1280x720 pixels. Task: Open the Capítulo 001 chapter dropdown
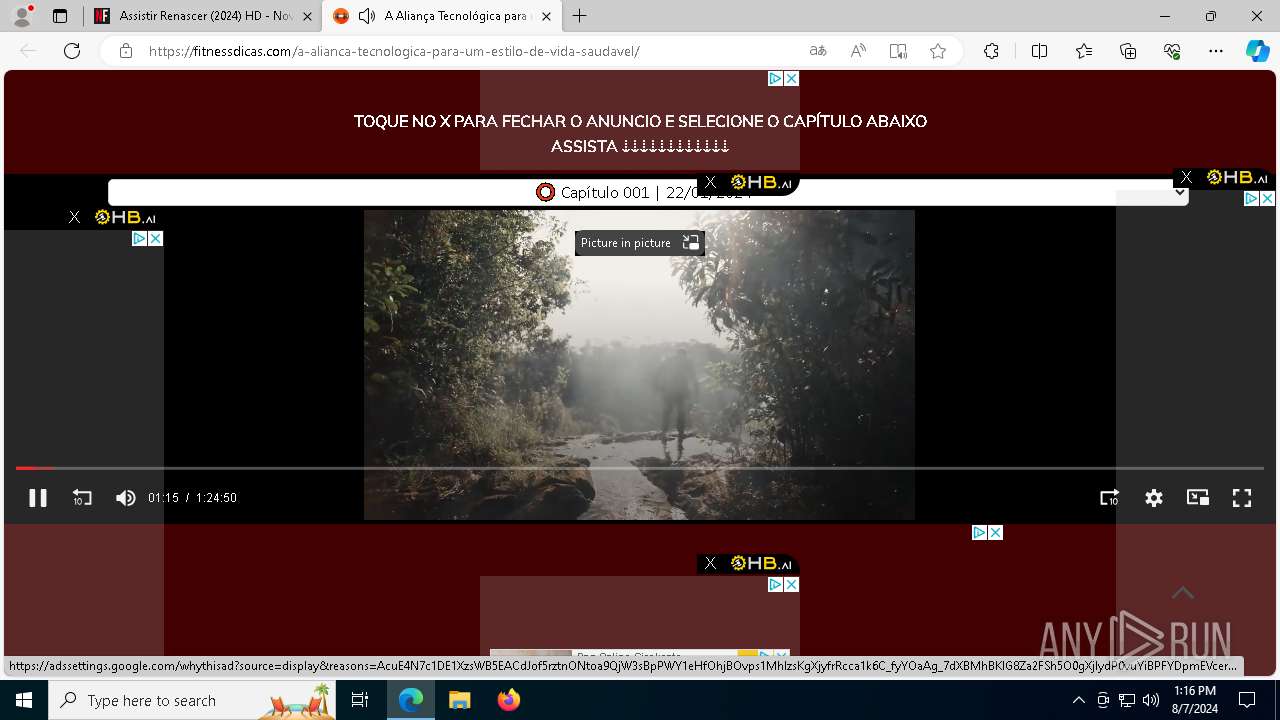648,192
